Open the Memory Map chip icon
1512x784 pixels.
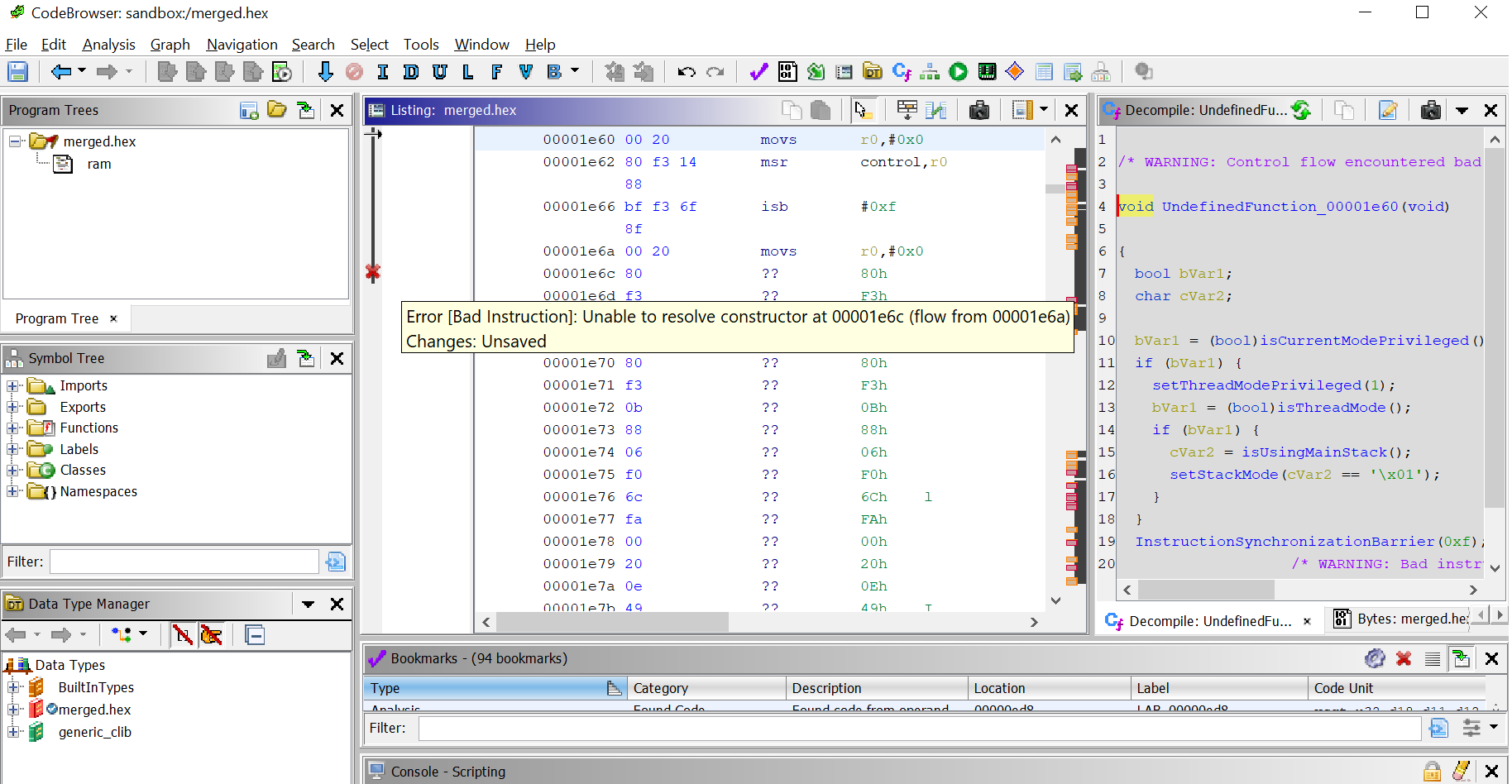point(987,72)
